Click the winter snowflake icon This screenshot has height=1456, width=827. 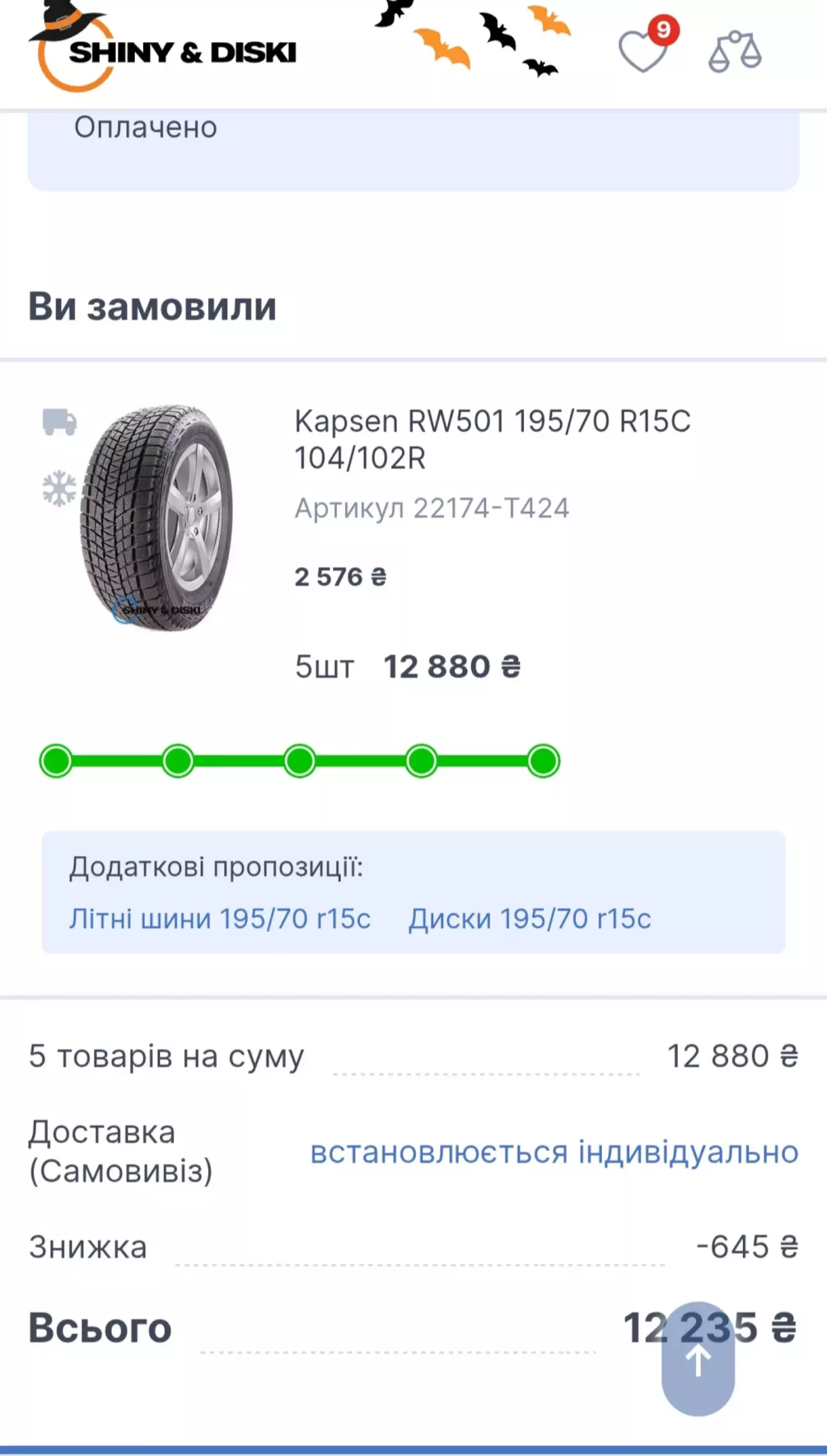(59, 489)
